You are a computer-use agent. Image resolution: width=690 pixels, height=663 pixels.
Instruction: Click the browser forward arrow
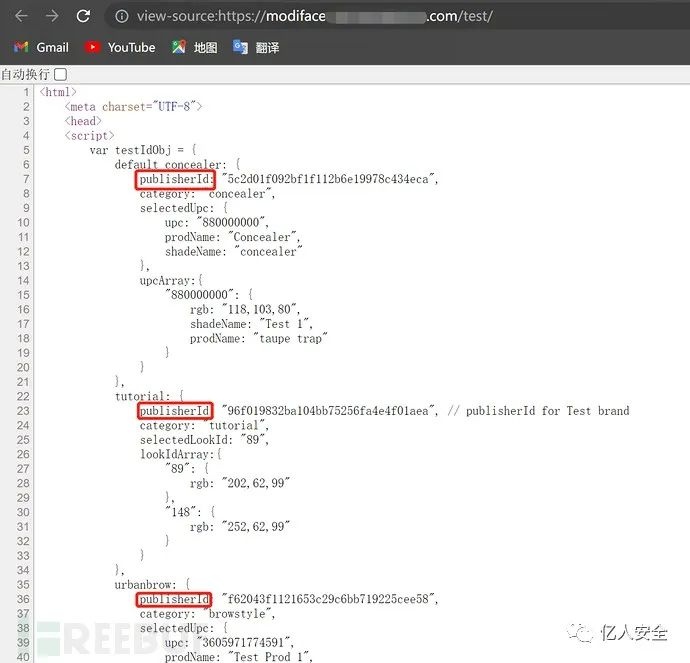[52, 16]
